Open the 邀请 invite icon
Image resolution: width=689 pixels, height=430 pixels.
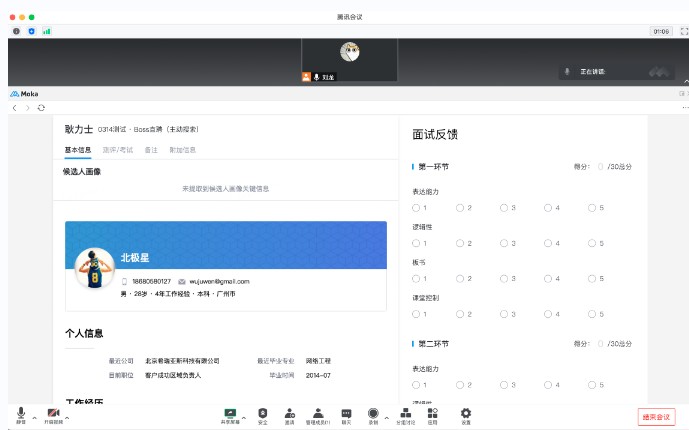pos(289,413)
